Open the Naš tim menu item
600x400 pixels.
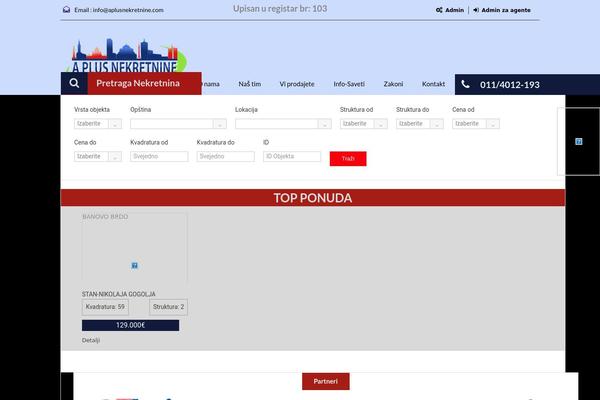coord(249,84)
